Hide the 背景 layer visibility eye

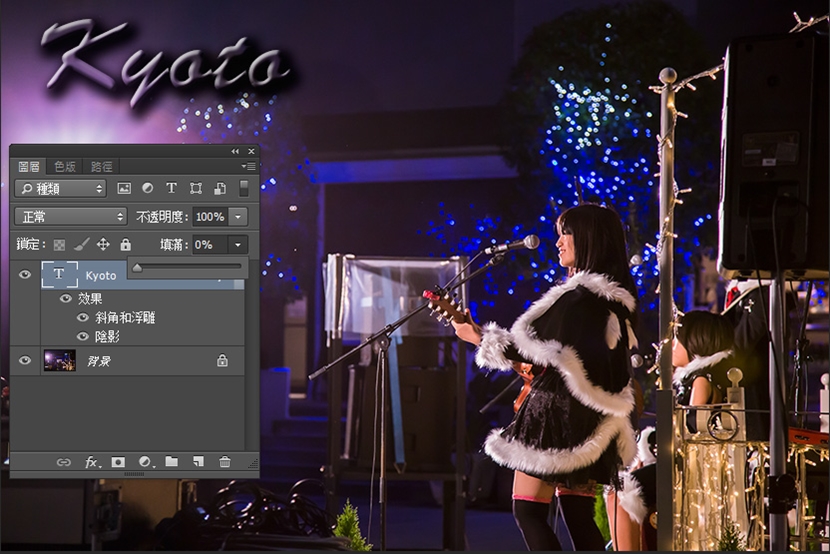[26, 361]
